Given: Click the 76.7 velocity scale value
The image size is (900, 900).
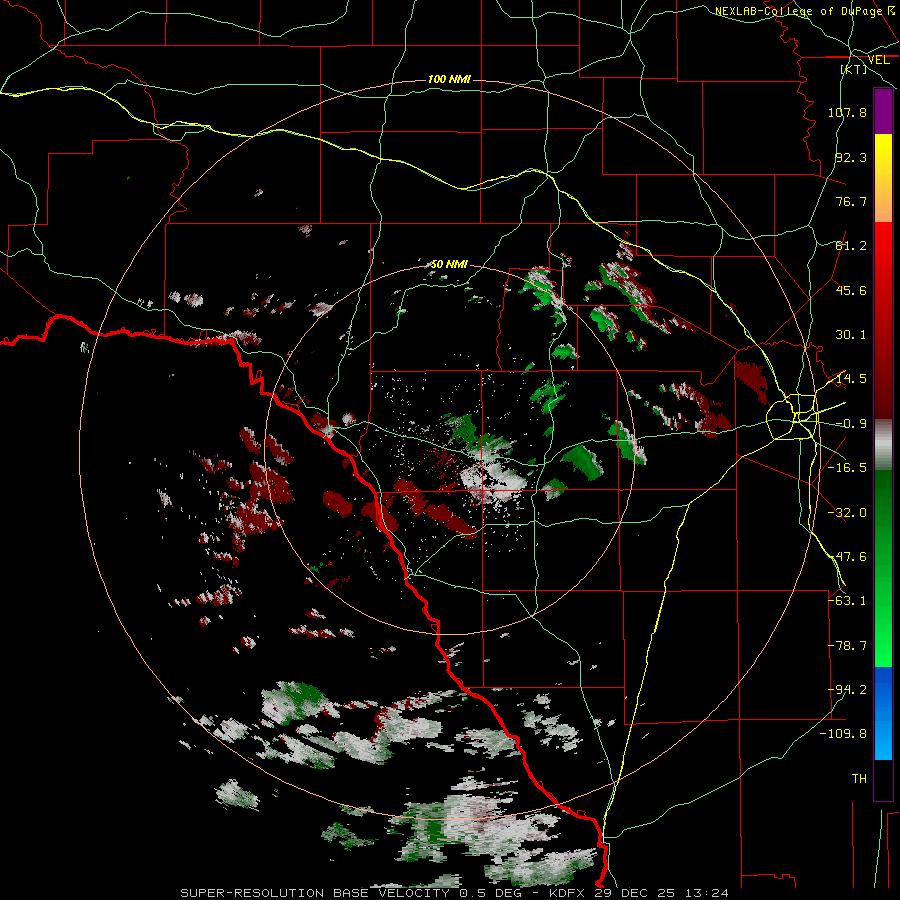Looking at the screenshot, I should point(851,201).
